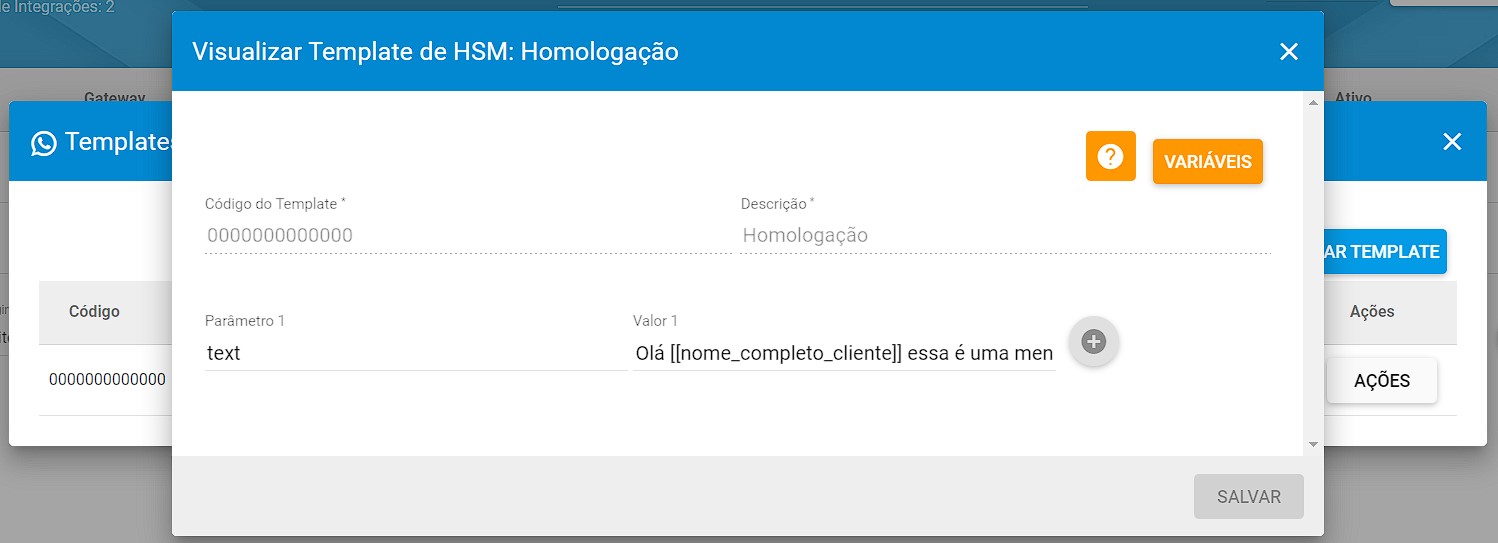Click the Ativo column header in background

1353,97
